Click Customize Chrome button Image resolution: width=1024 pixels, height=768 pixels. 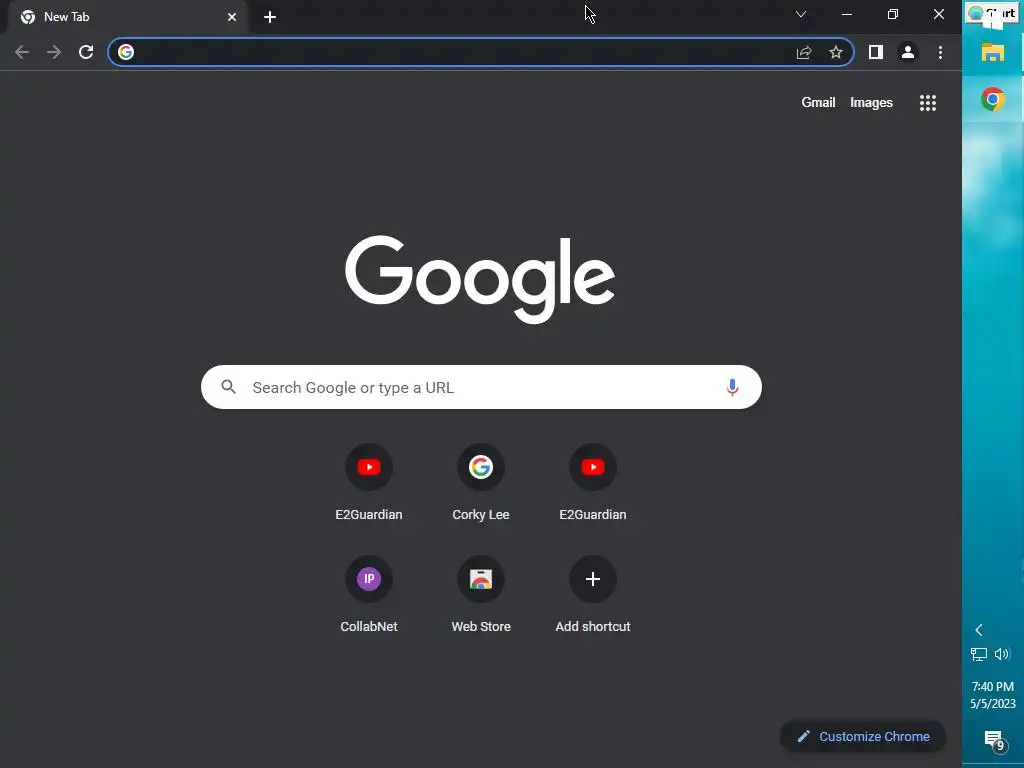(x=863, y=736)
